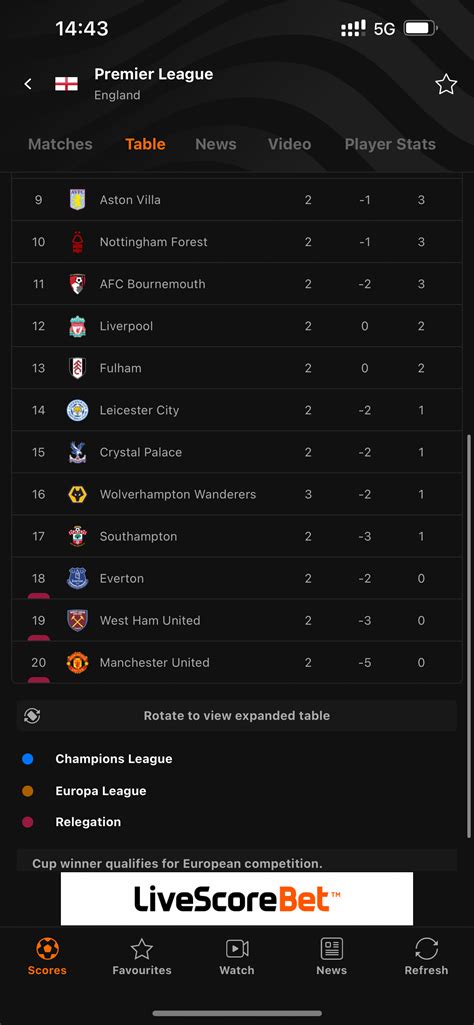The height and width of the screenshot is (1025, 474).
Task: Open Favourites star in bottom bar
Action: tap(142, 949)
